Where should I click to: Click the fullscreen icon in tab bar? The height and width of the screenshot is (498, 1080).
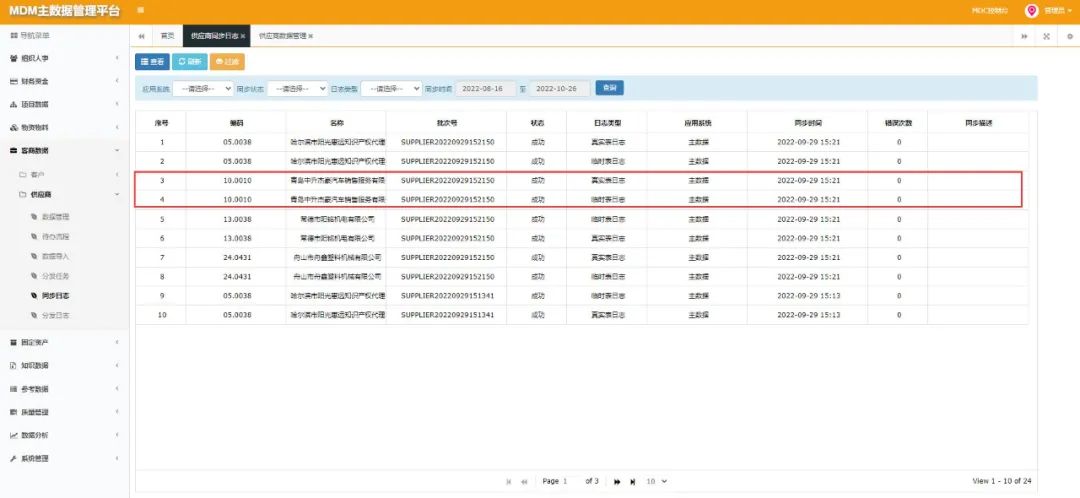[1046, 36]
